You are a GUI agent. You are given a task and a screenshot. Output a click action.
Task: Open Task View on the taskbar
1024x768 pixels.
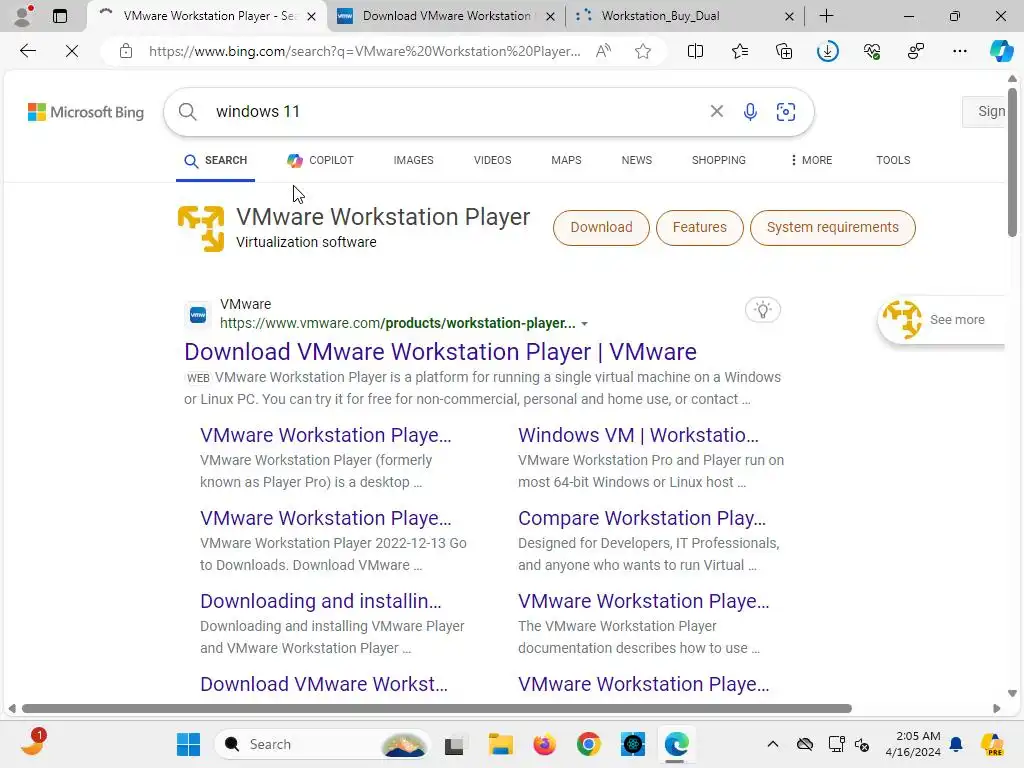(454, 744)
